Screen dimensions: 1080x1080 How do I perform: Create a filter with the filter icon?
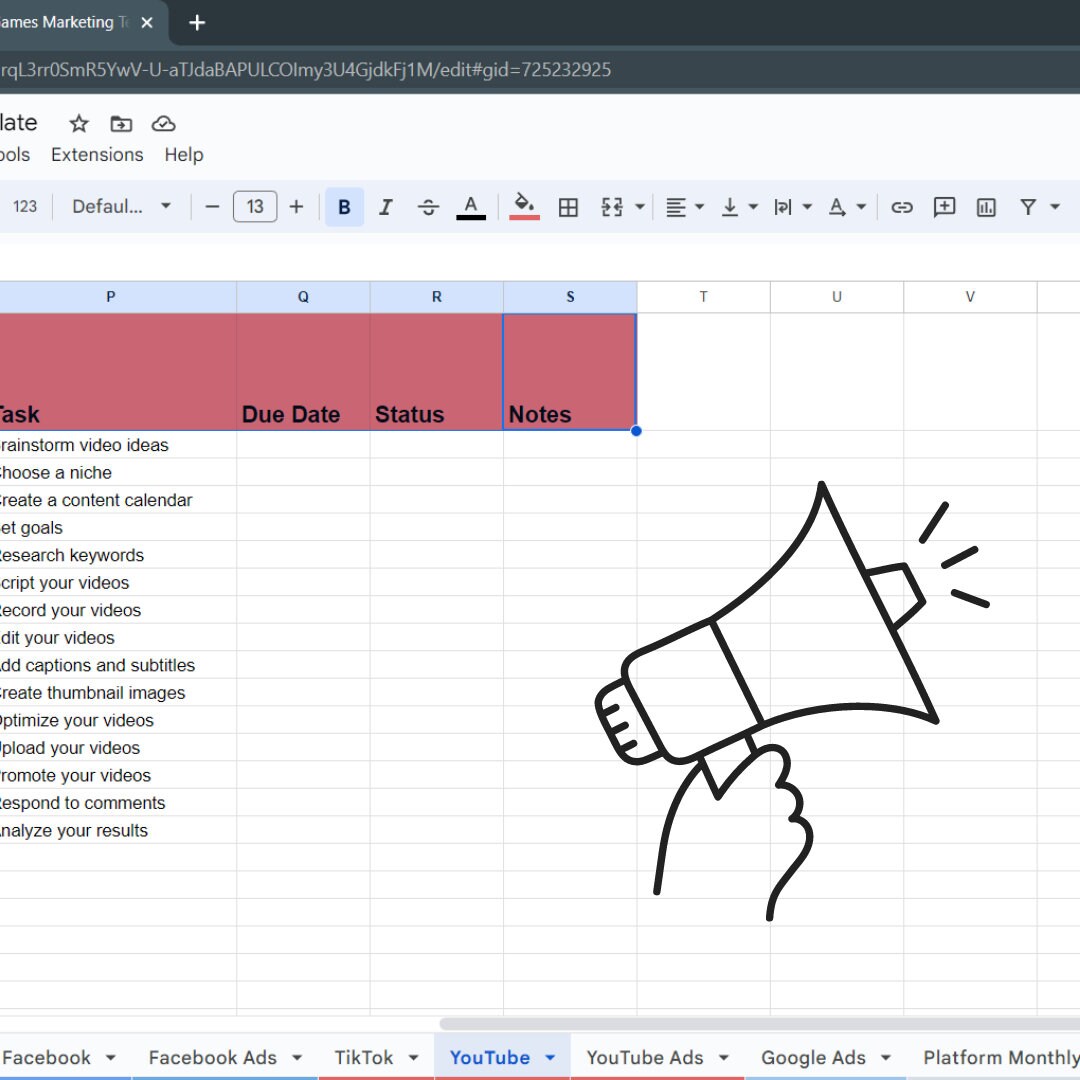(1028, 207)
